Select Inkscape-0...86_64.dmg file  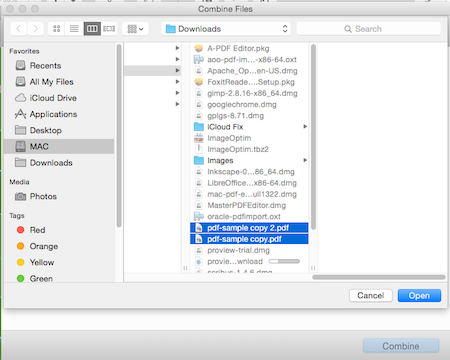coord(249,172)
